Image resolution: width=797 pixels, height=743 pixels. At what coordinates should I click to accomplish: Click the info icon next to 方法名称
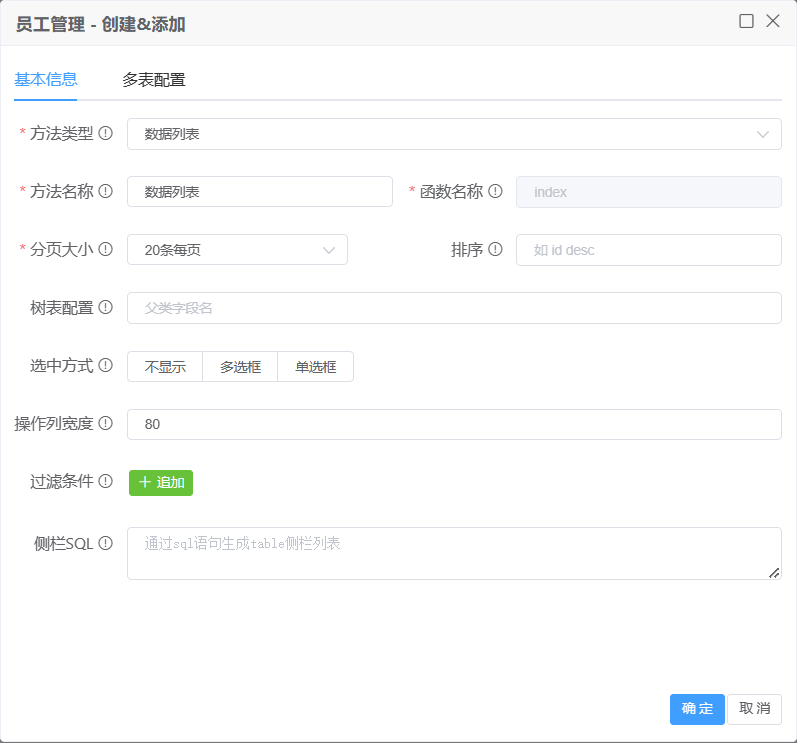coord(106,191)
